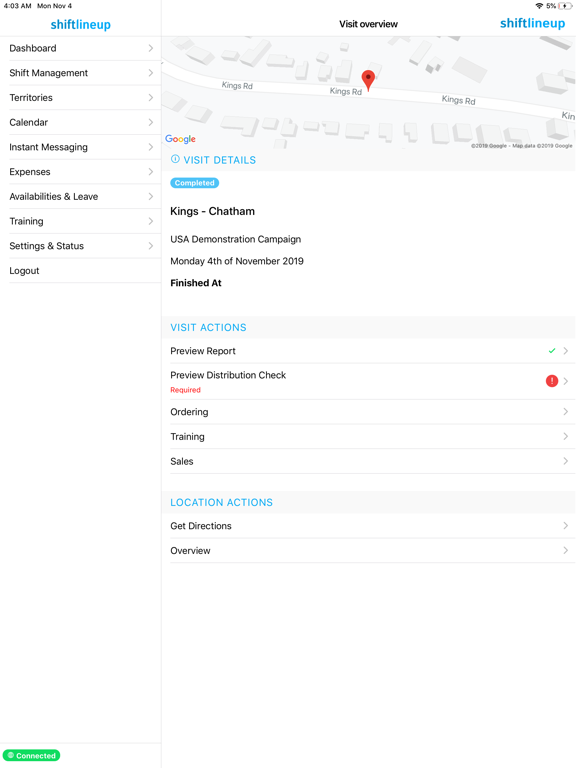
Task: Click the chevron on the visit Training row
Action: coord(566,436)
